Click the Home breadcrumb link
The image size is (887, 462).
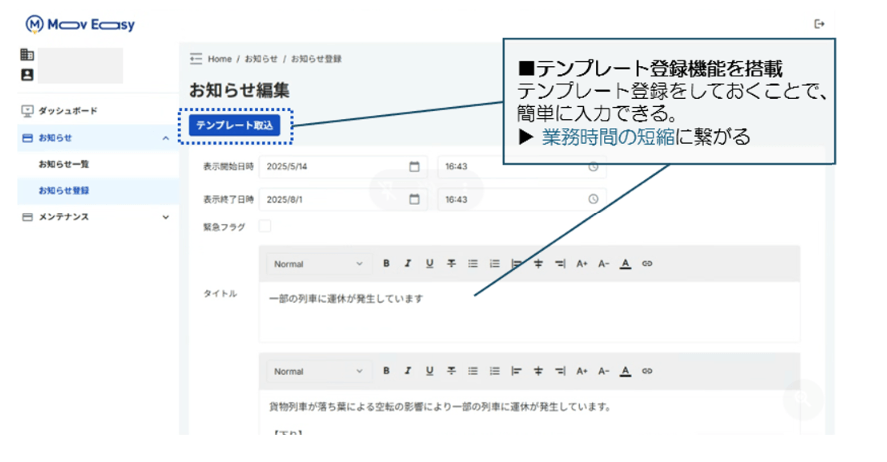tap(220, 59)
